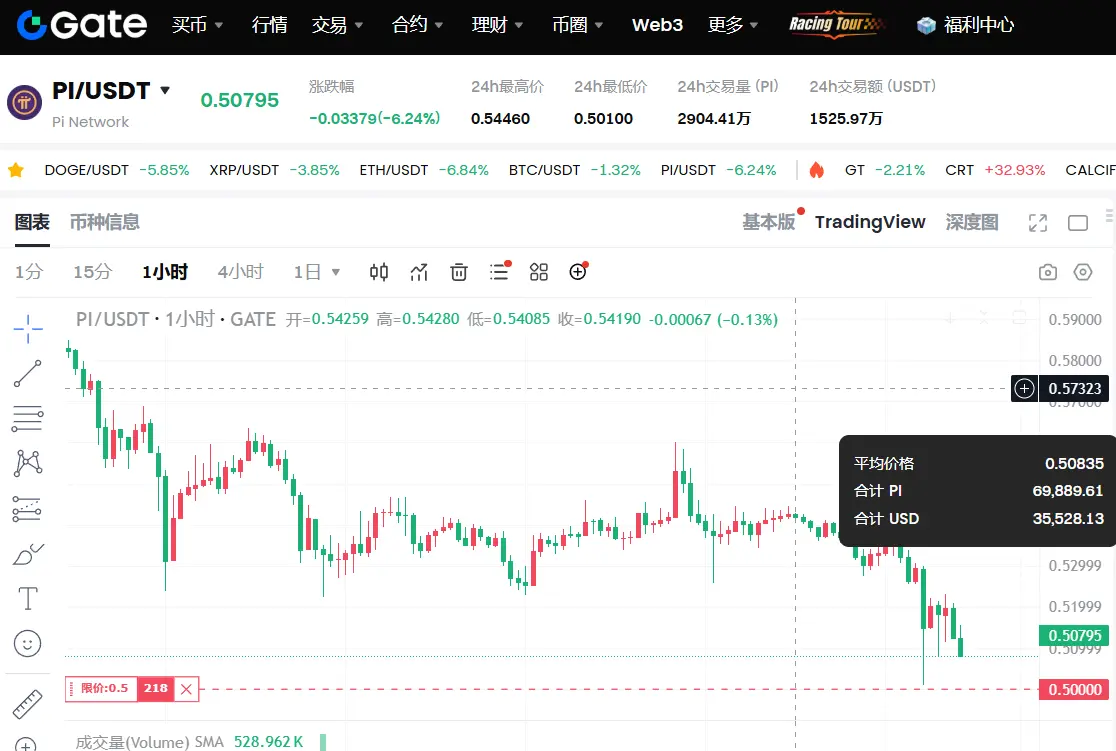Screen dimensions: 1116x751
Task: Open the Racing Tour banner
Action: coord(837,24)
